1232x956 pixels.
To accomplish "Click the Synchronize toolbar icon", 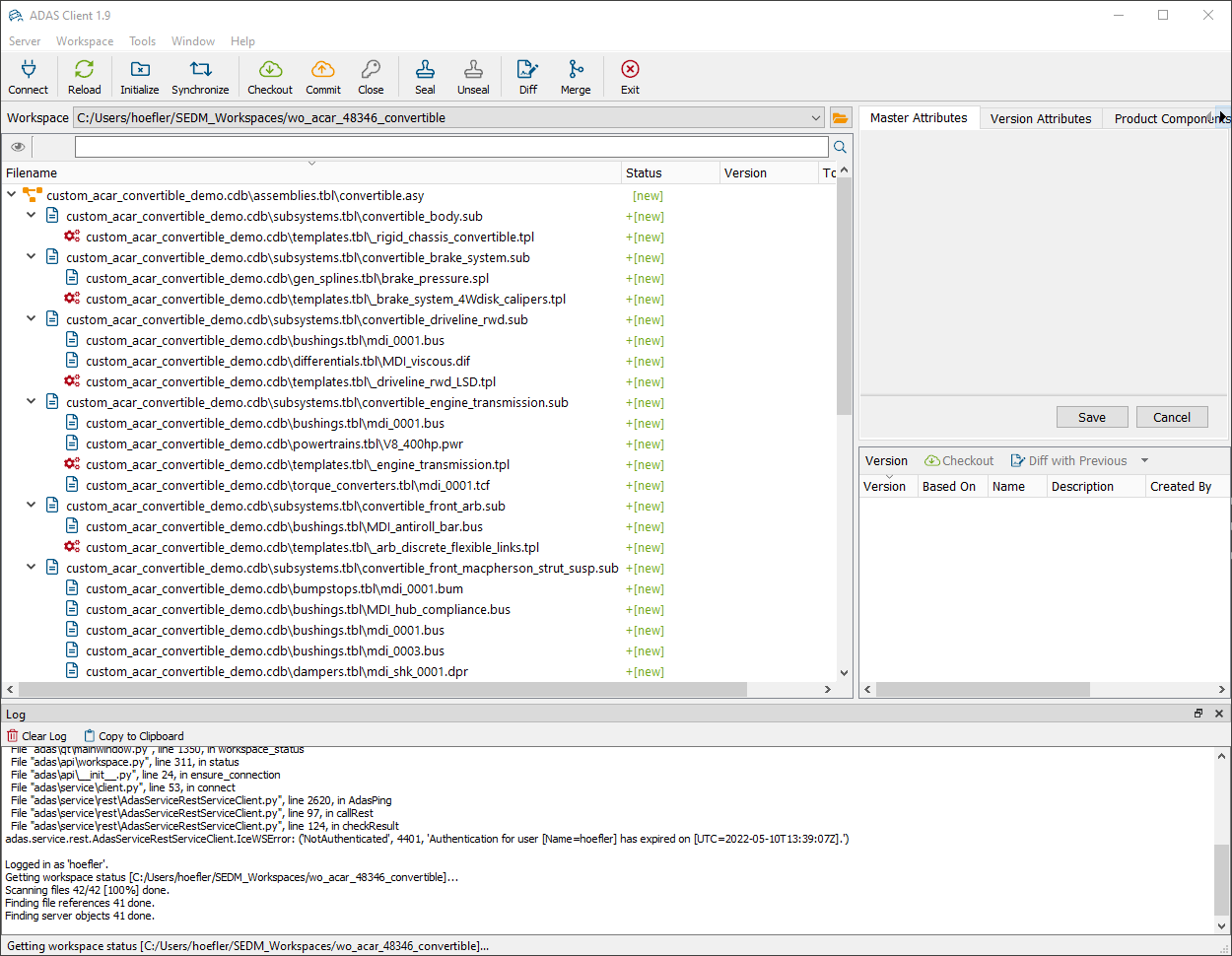I will coord(201,69).
